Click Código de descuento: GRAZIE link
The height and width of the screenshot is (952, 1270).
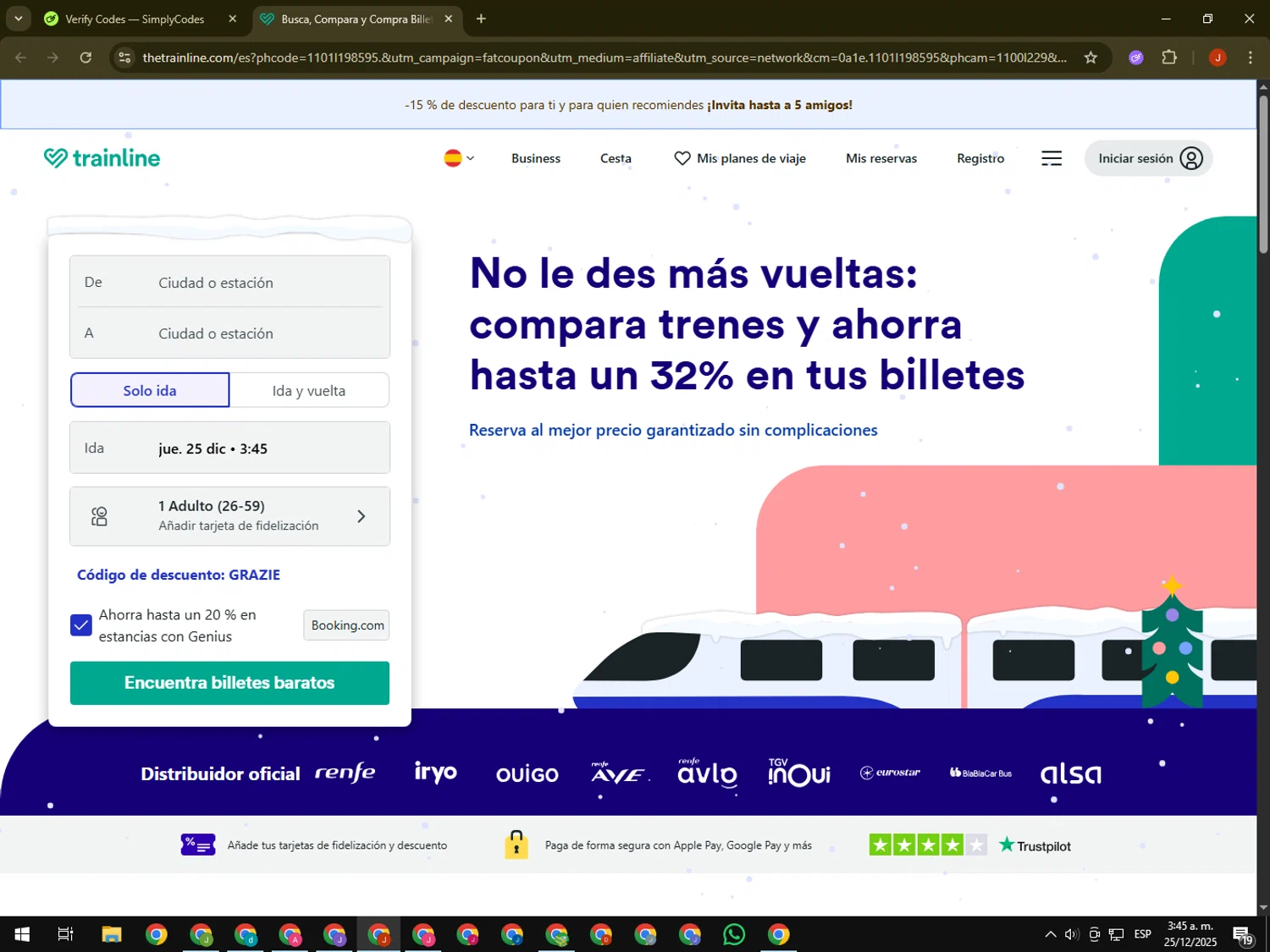179,575
